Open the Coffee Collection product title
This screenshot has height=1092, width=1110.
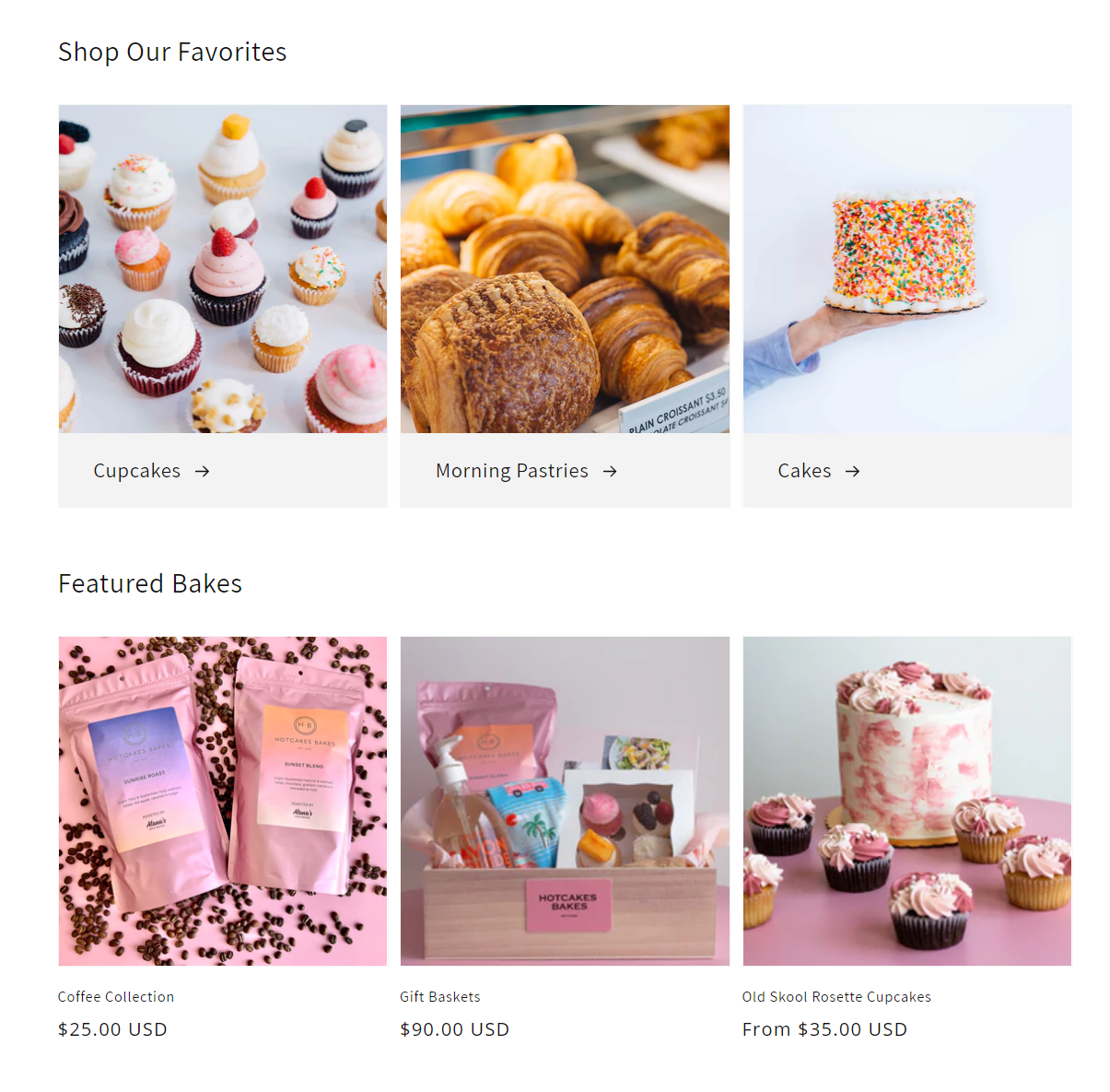click(x=116, y=997)
